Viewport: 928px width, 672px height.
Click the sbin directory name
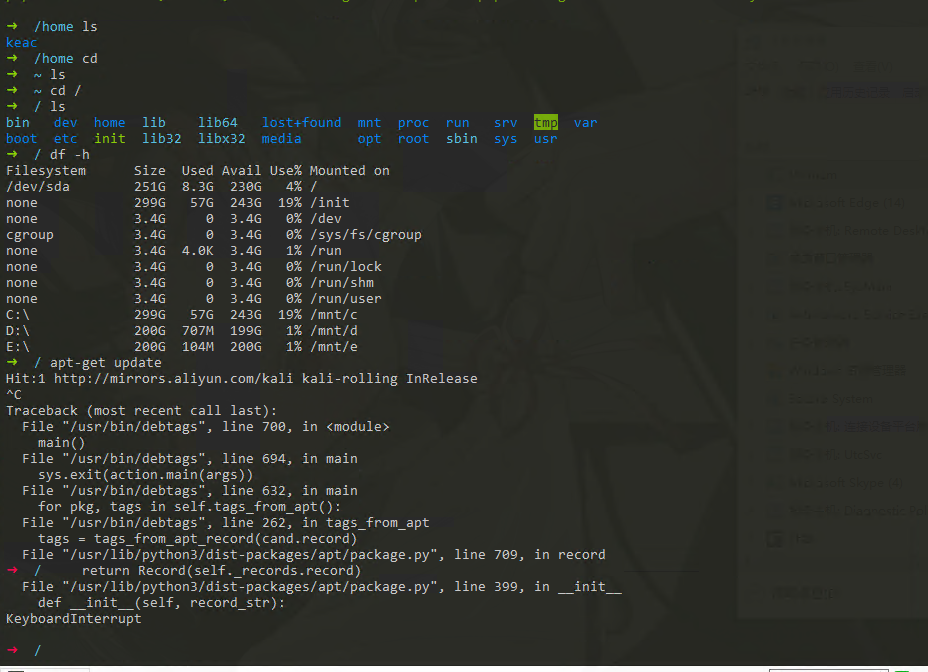tap(461, 139)
